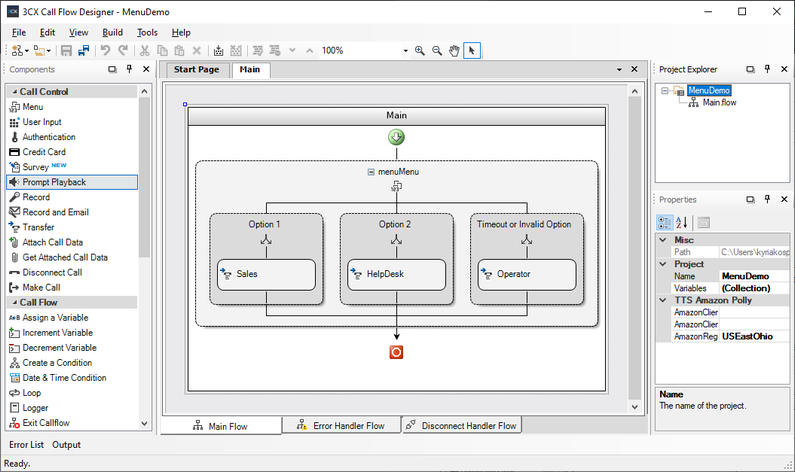Viewport: 795px width, 472px height.
Task: Collapse the Call Flow component group
Action: coord(15,303)
